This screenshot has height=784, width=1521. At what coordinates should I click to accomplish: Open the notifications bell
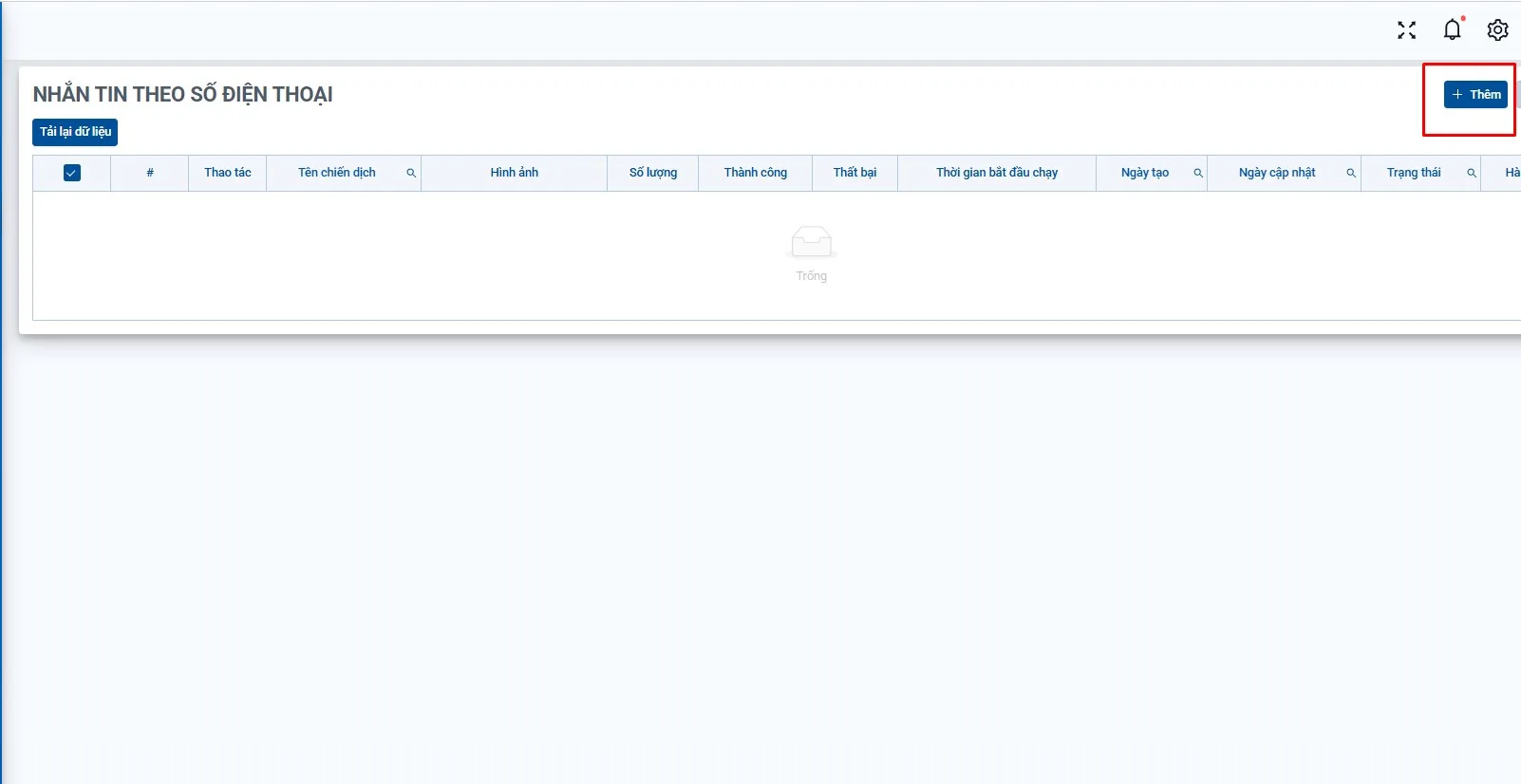(x=1452, y=30)
